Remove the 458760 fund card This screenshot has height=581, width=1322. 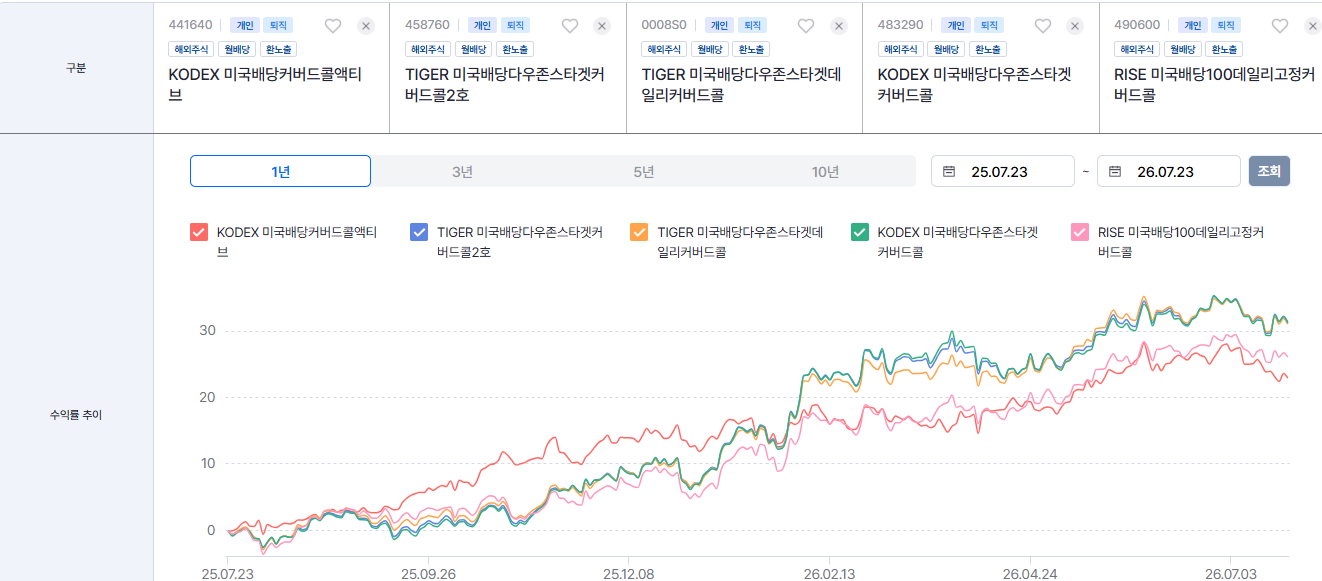pos(602,26)
